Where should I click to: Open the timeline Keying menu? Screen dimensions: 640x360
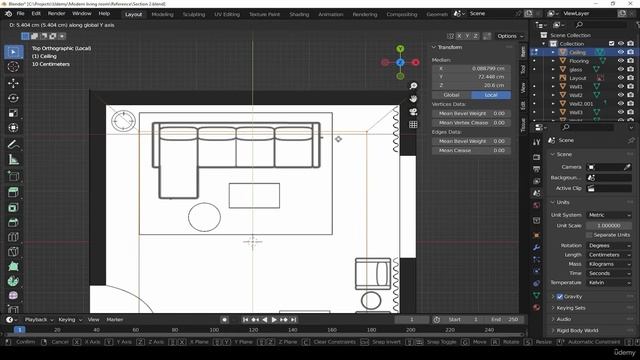(70, 320)
